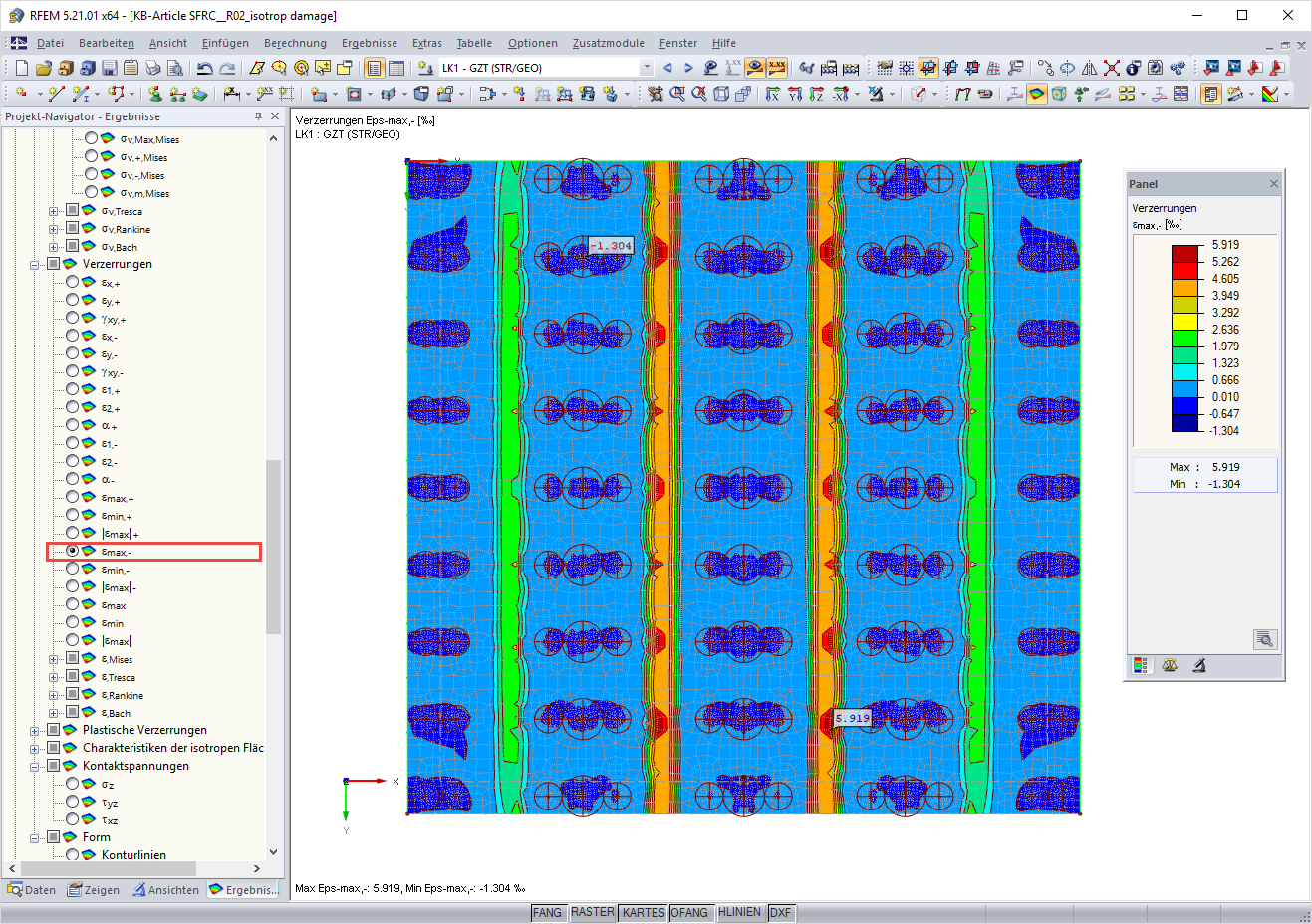Click the dark blue -1.304 legend color

[x=1184, y=422]
